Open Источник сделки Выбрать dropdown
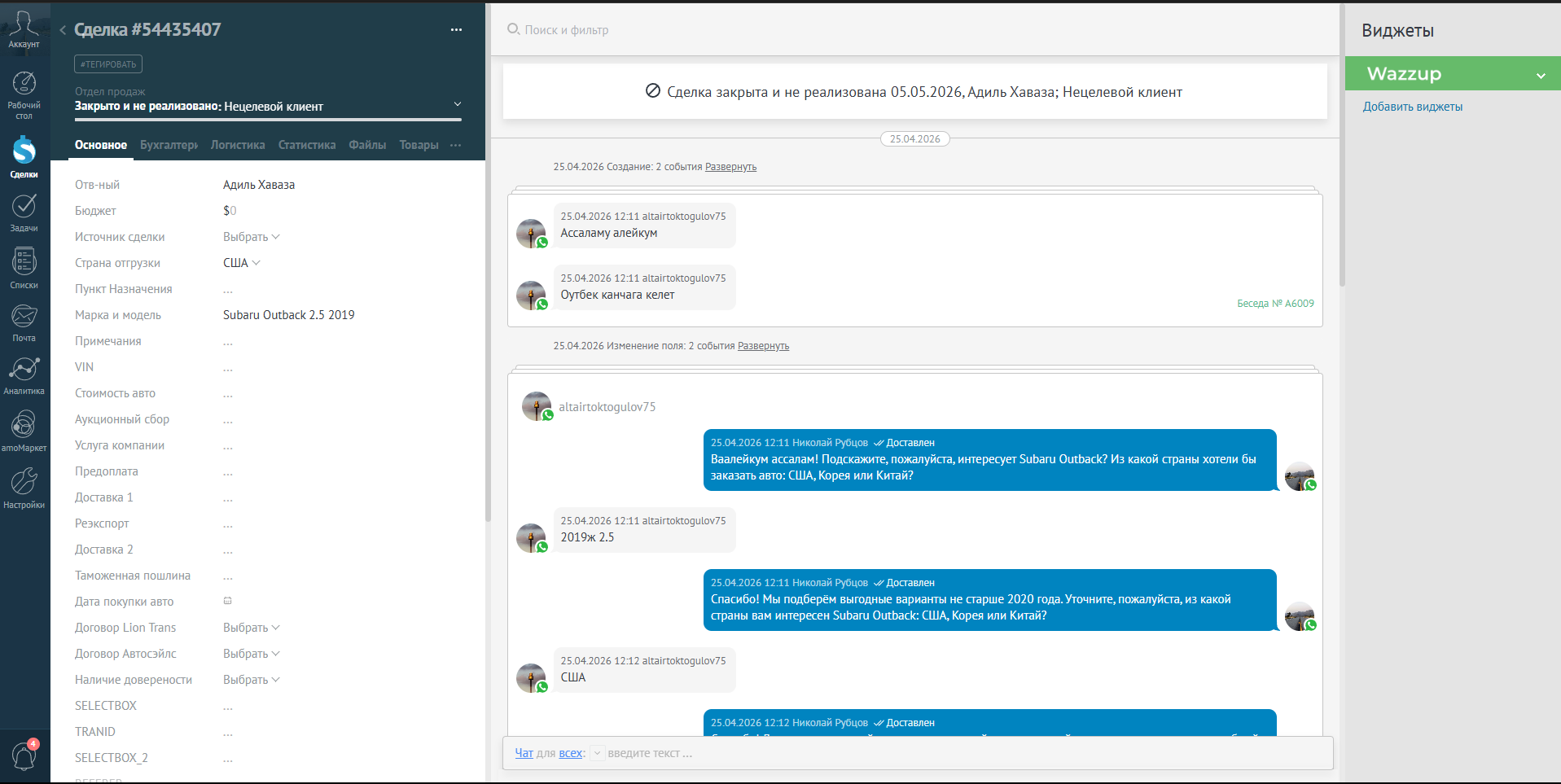Screen dimensions: 1561x784 pos(252,237)
